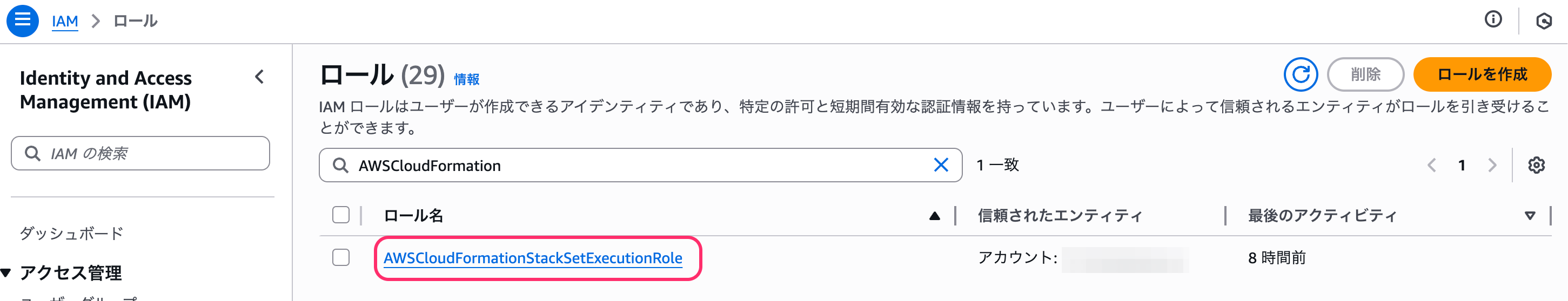
Task: Go to next page of roles
Action: tap(1492, 166)
